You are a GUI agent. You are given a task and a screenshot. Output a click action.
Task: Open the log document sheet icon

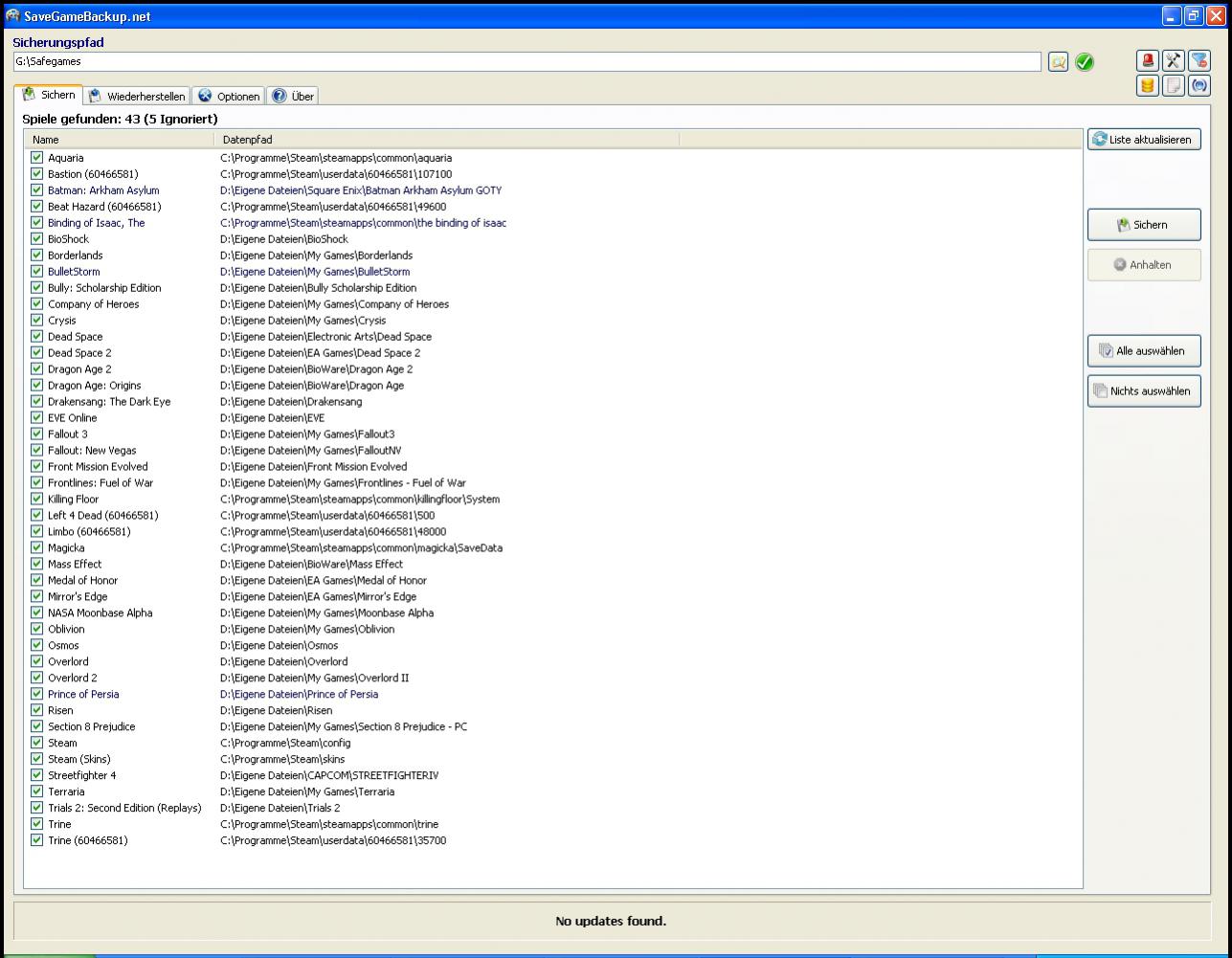point(1174,85)
